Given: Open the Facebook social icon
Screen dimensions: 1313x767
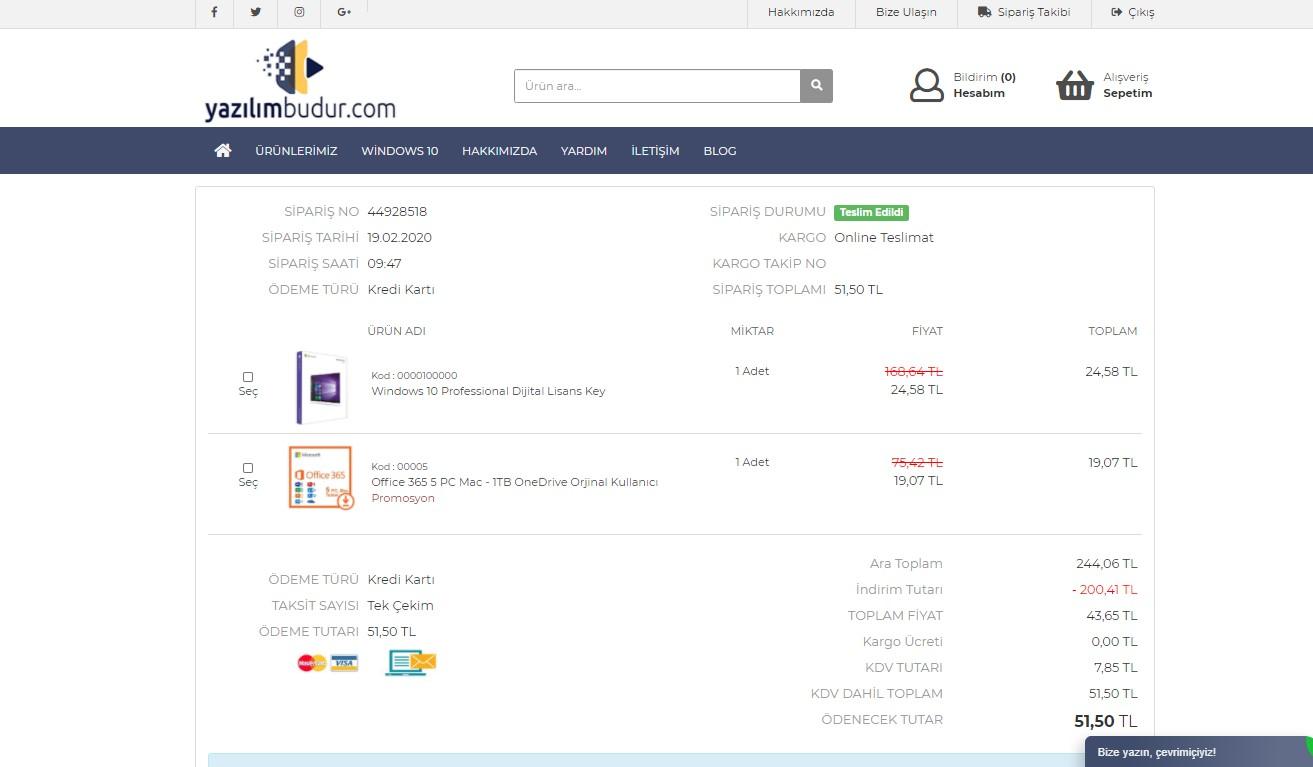Looking at the screenshot, I should pos(214,12).
